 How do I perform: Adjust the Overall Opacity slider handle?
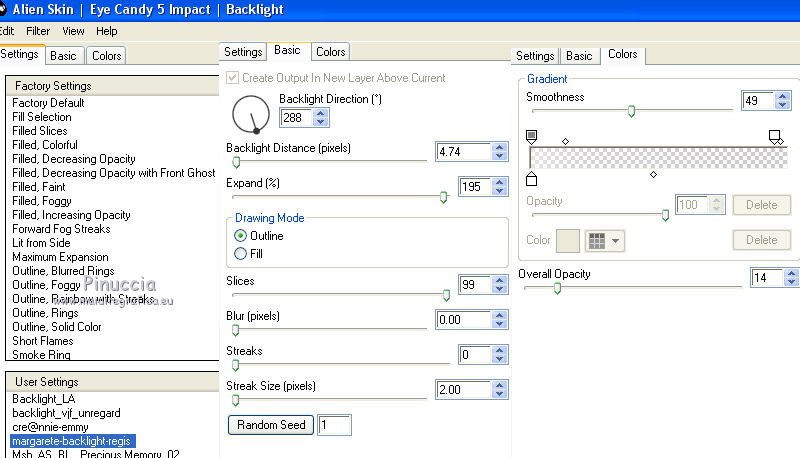pos(557,289)
